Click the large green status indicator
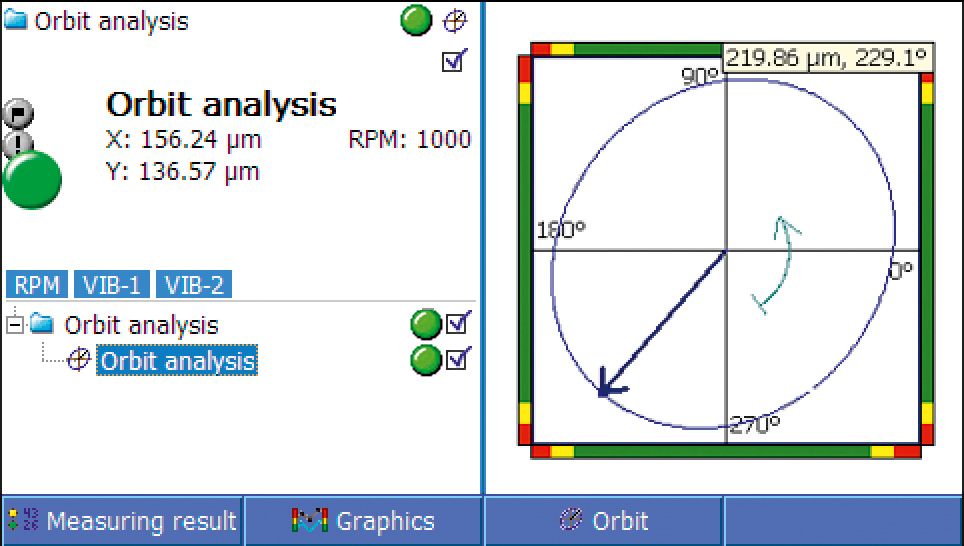Viewport: 964px width, 546px height. [x=32, y=180]
